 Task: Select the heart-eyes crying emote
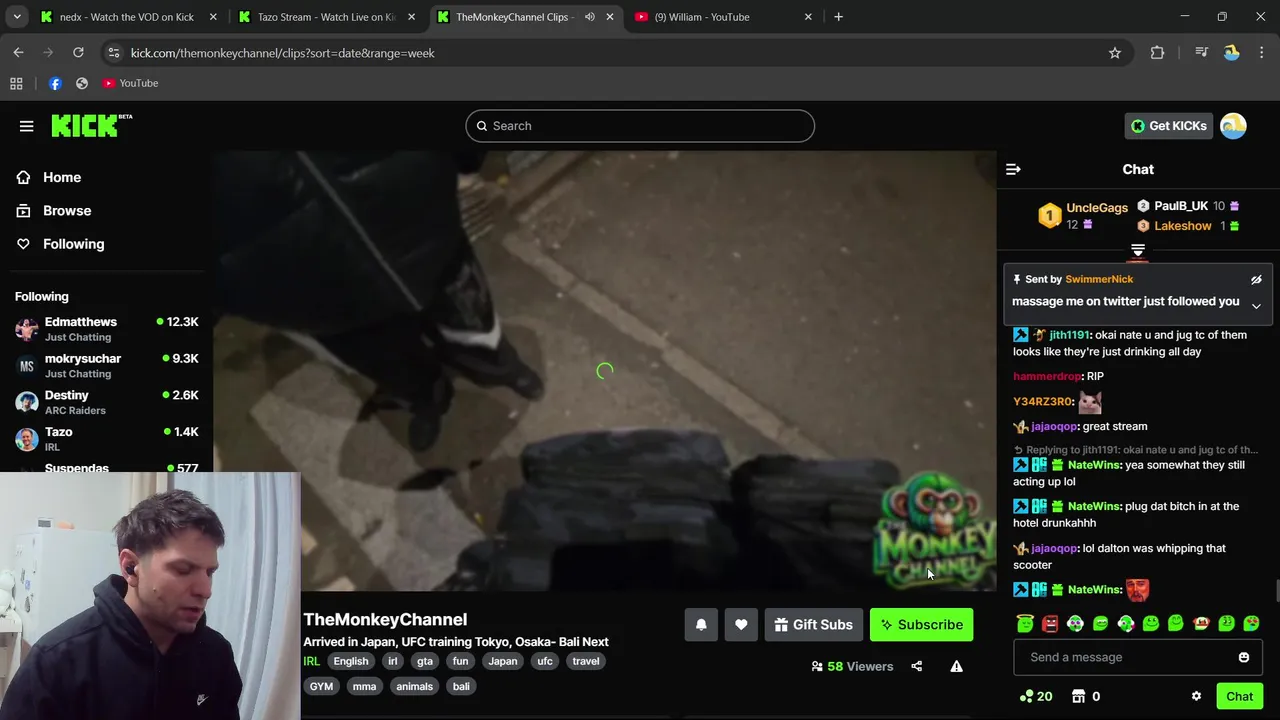click(1251, 623)
